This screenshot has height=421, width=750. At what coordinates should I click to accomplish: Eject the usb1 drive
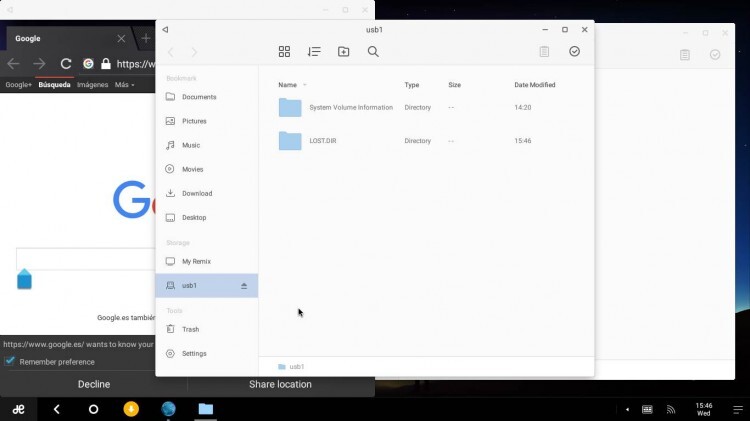pos(244,286)
